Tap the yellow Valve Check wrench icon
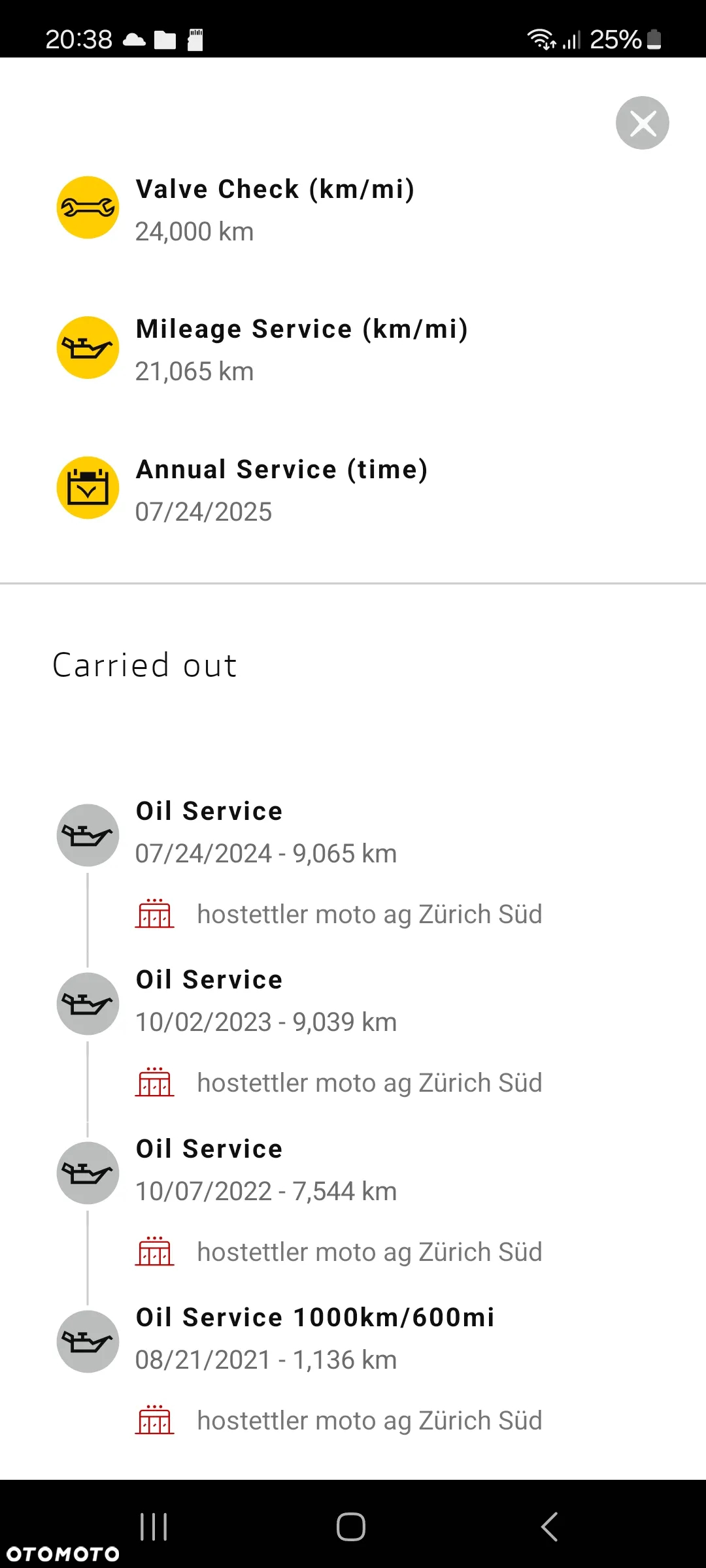Image resolution: width=706 pixels, height=1568 pixels. [88, 207]
